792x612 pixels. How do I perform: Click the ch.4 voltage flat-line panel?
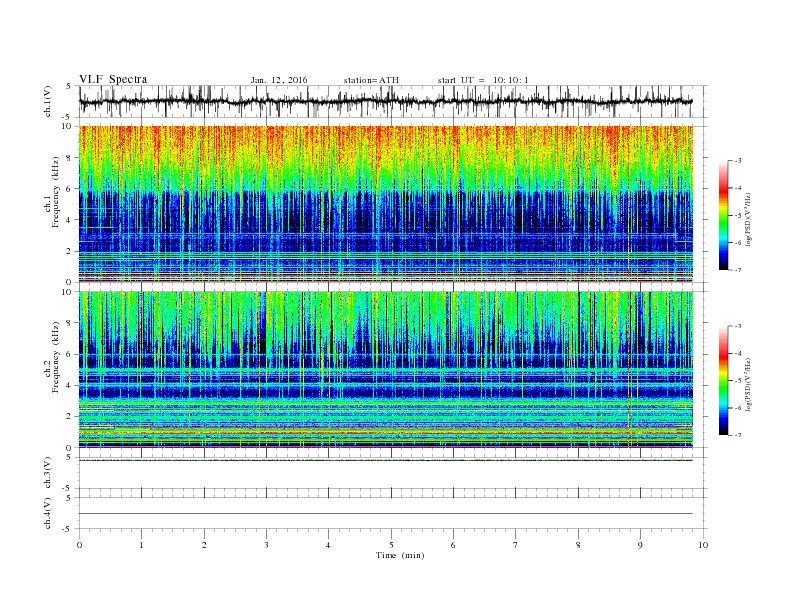click(x=393, y=514)
